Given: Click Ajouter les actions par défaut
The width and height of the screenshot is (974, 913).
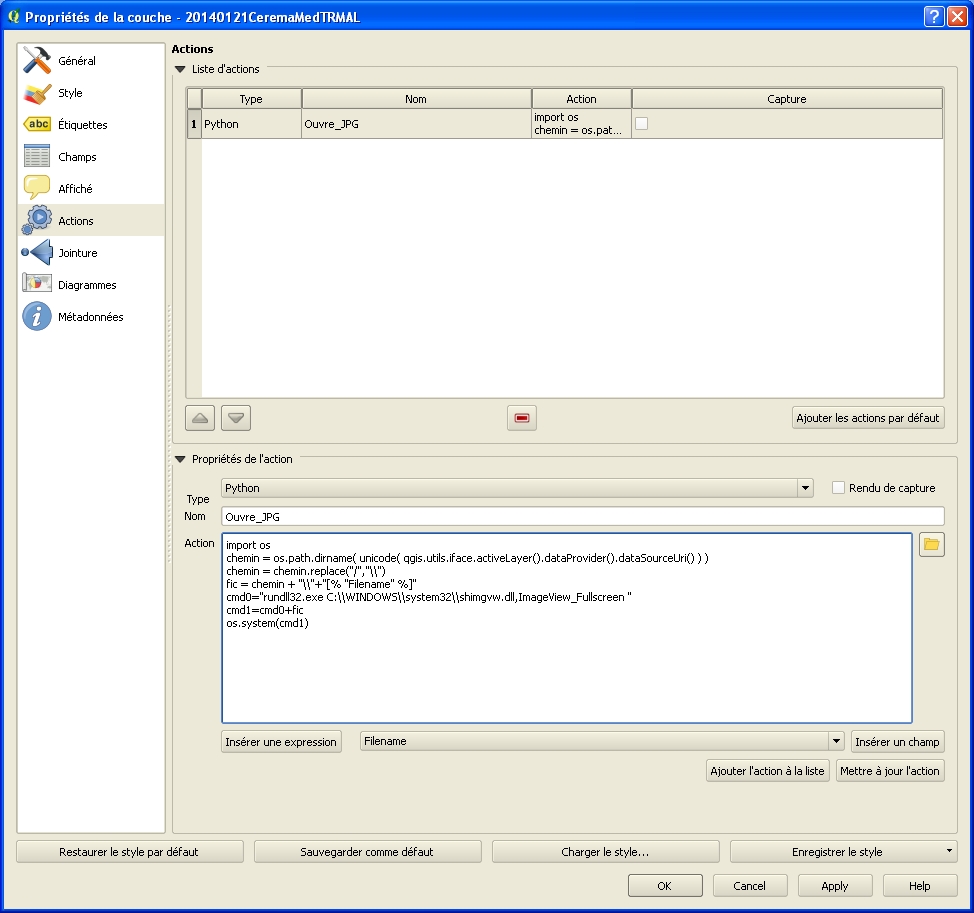Looking at the screenshot, I should click(x=868, y=418).
